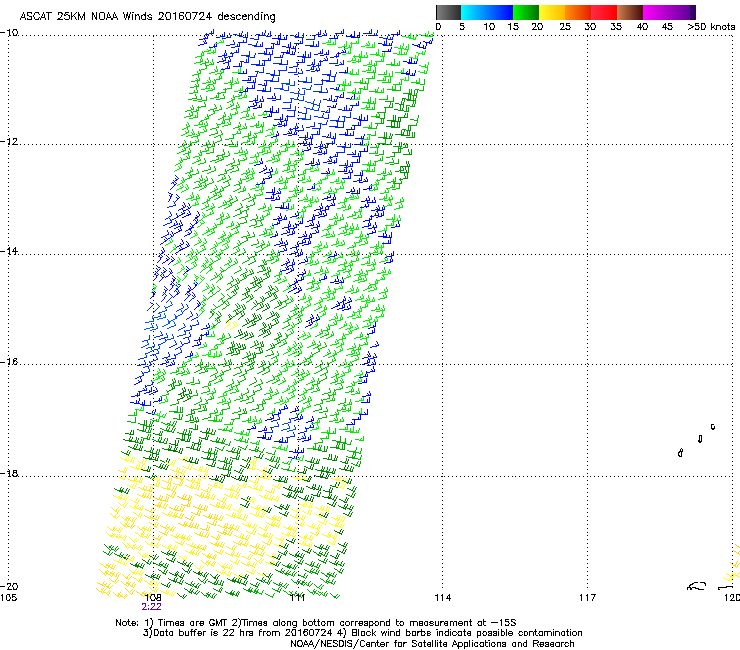Click the brown 35-40 knots color swatch

click(630, 12)
